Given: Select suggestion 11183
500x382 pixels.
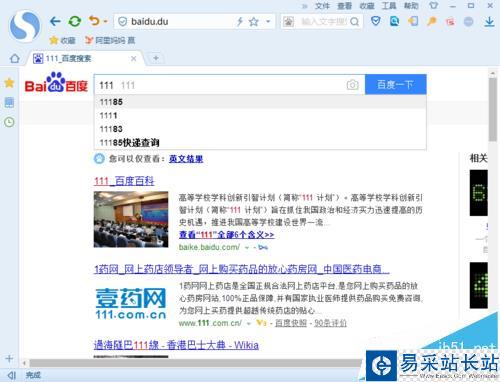Looking at the screenshot, I should click(260, 129).
